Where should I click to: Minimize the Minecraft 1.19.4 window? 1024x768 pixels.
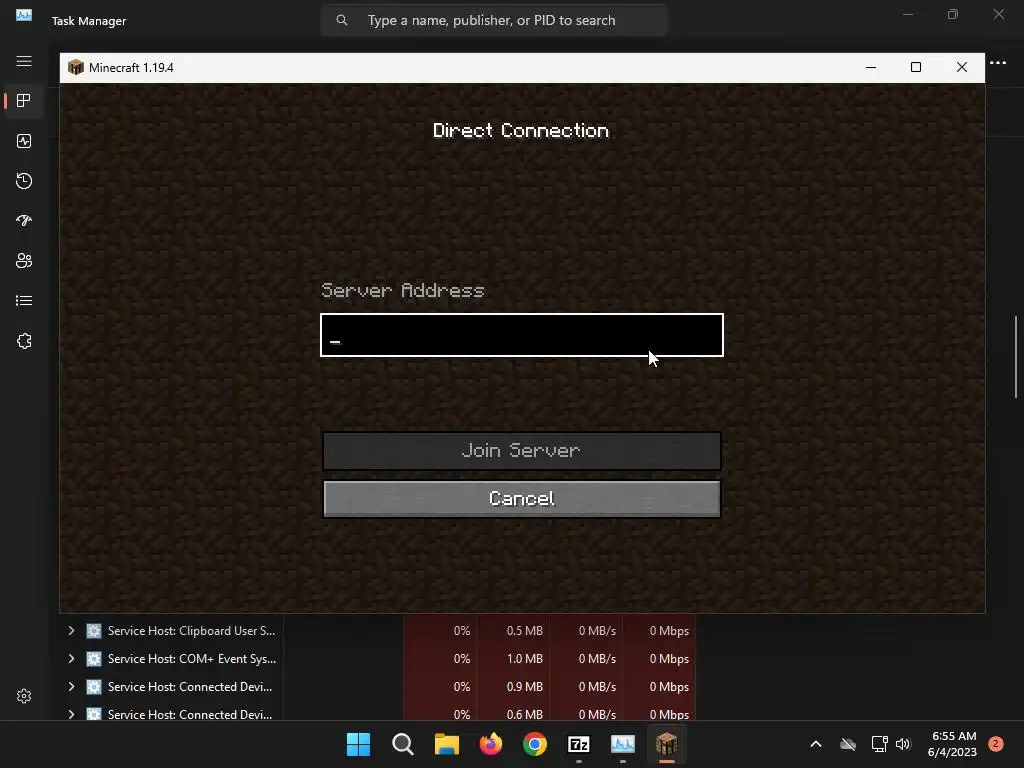pyautogui.click(x=871, y=67)
